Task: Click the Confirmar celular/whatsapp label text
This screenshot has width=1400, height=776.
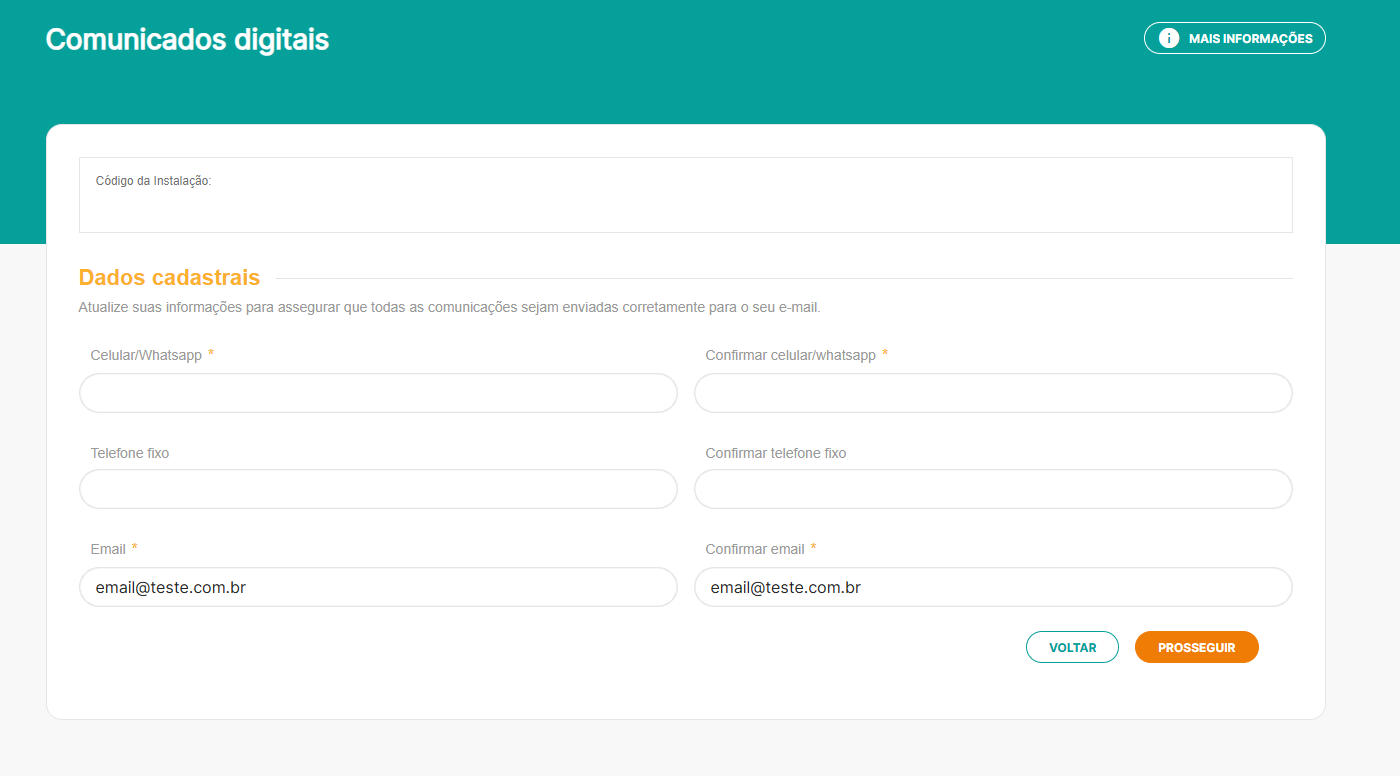Action: [x=790, y=355]
